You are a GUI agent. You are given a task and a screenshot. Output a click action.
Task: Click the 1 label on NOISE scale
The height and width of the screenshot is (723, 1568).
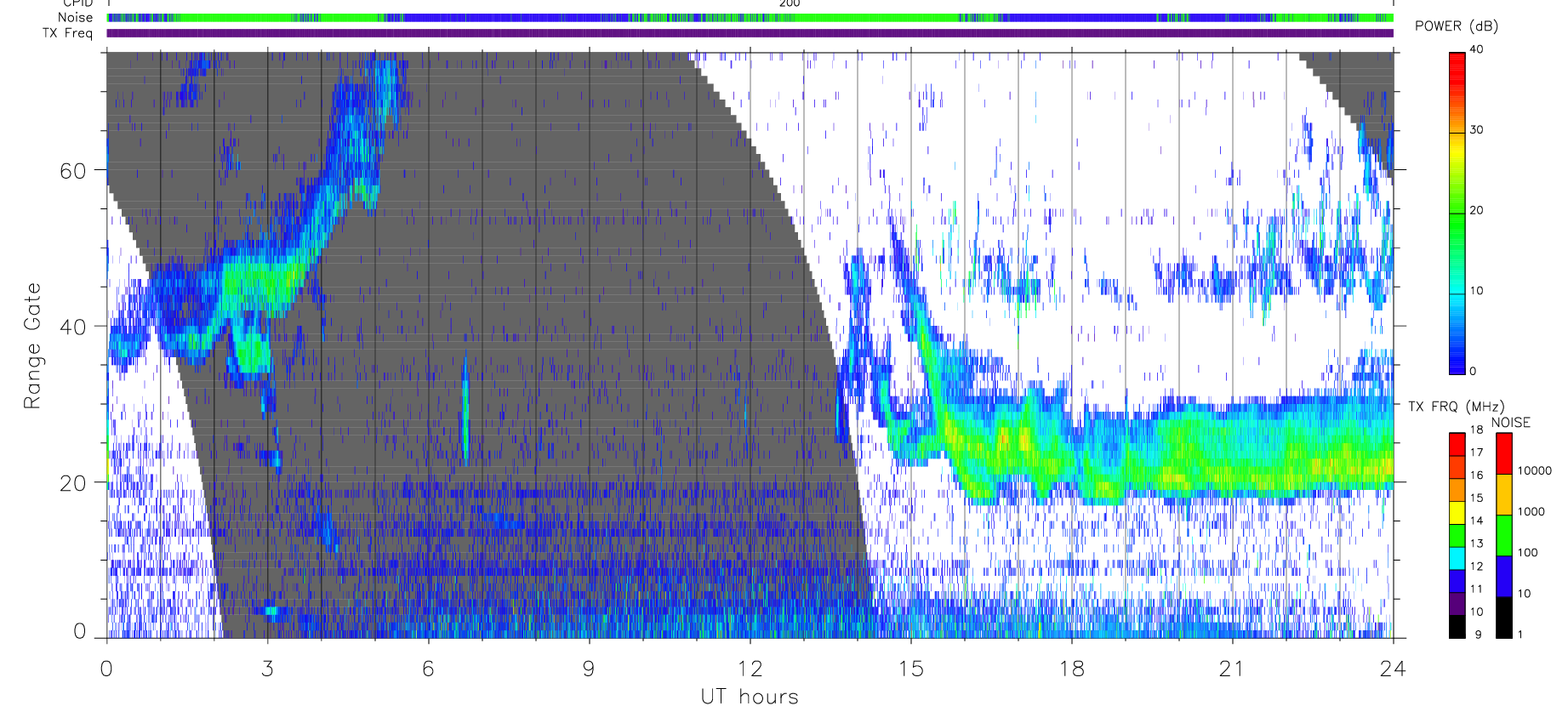tap(1520, 635)
